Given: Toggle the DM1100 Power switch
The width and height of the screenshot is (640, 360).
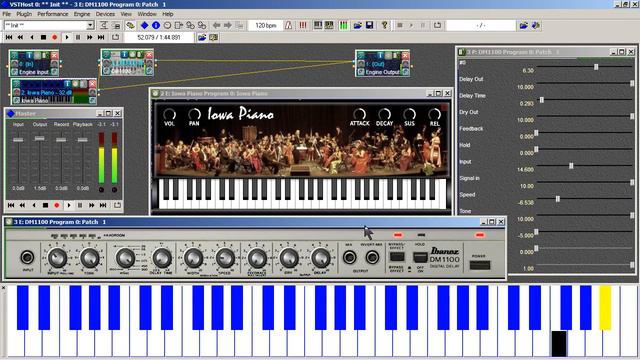Looking at the screenshot, I should [480, 265].
